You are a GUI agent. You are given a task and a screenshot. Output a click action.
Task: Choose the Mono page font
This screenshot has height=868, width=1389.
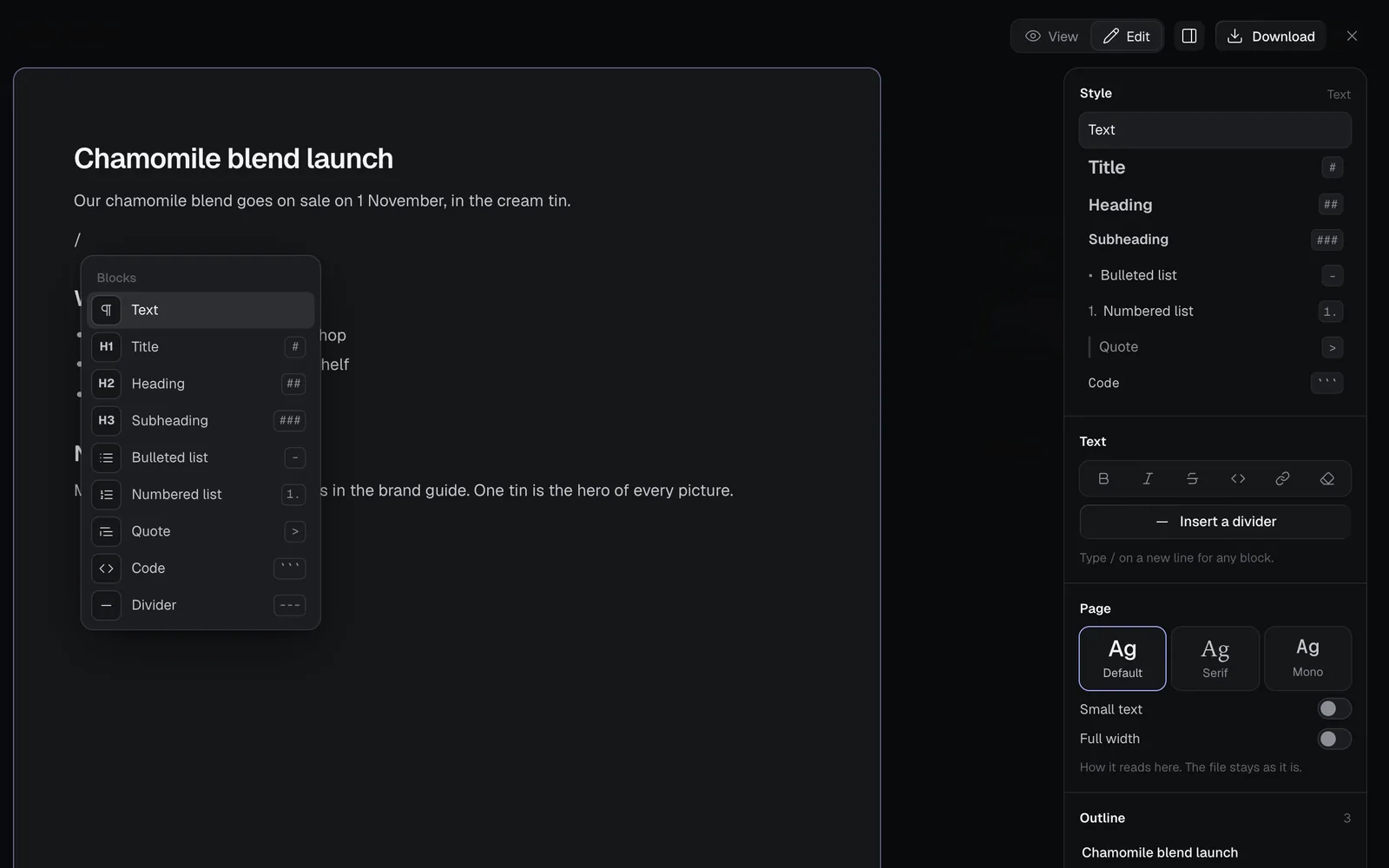(1307, 659)
